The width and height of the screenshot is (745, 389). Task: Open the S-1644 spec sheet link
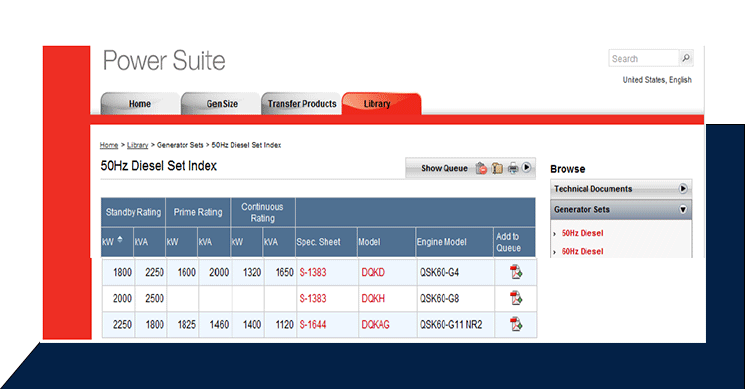(x=313, y=324)
